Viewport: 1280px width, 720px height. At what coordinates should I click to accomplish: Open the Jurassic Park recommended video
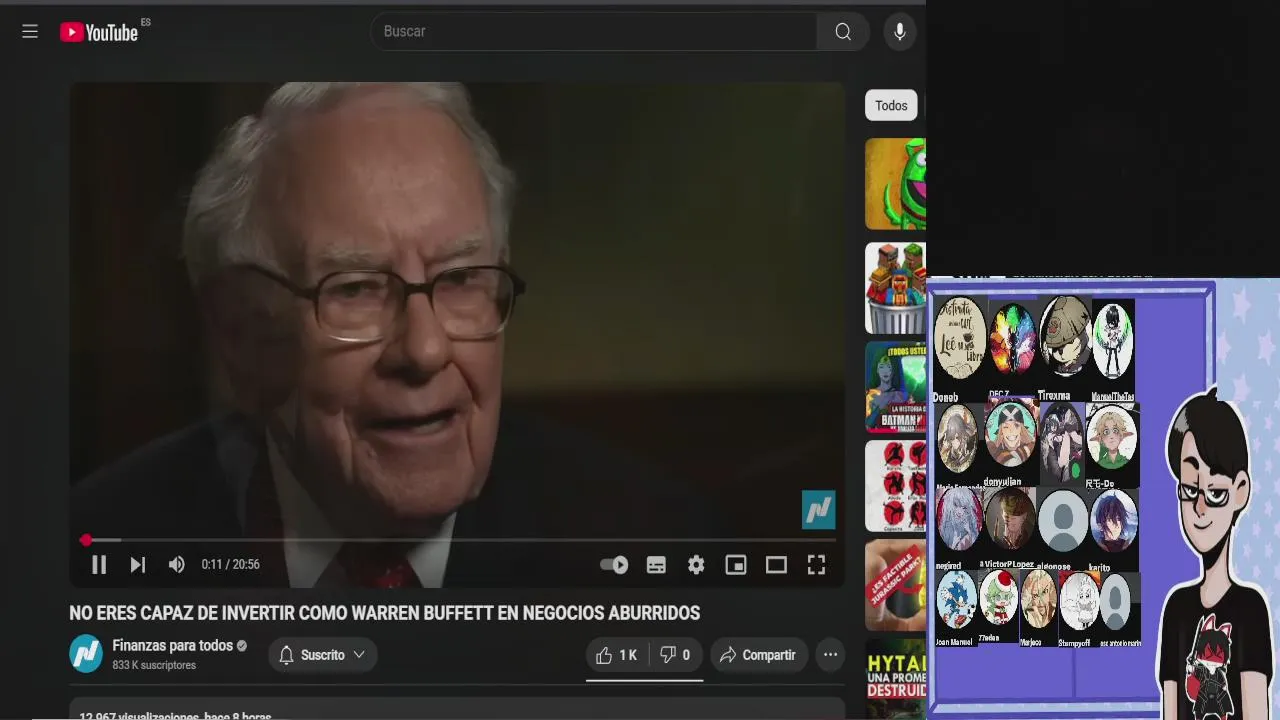pyautogui.click(x=895, y=585)
